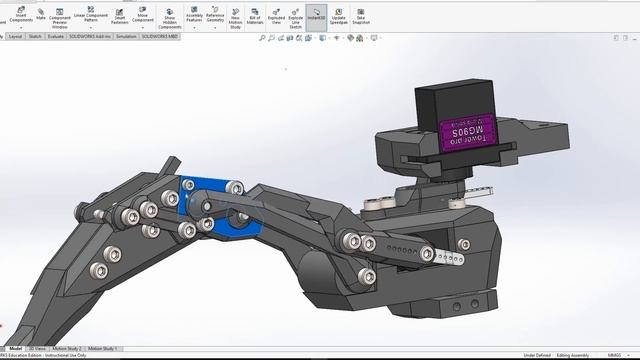This screenshot has width=640, height=360.
Task: Click Take Snapshot
Action: (x=360, y=16)
